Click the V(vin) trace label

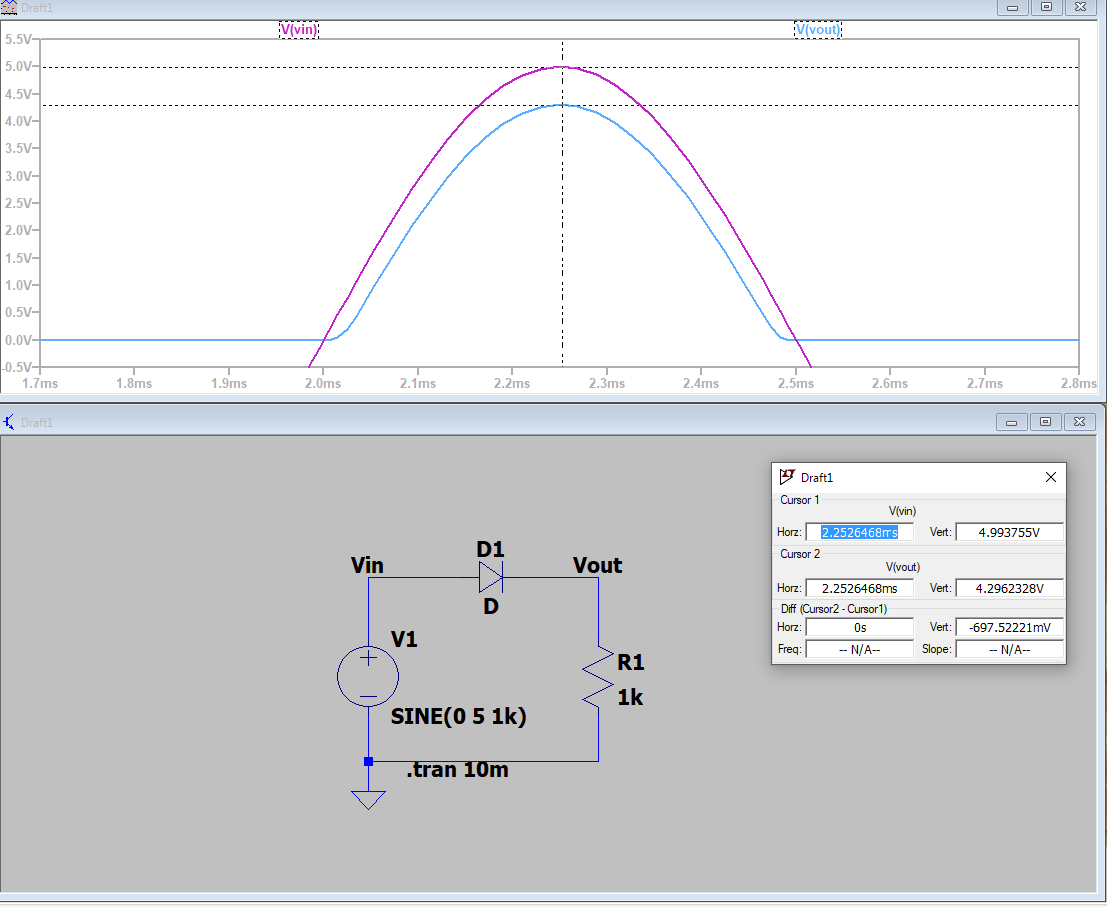298,29
